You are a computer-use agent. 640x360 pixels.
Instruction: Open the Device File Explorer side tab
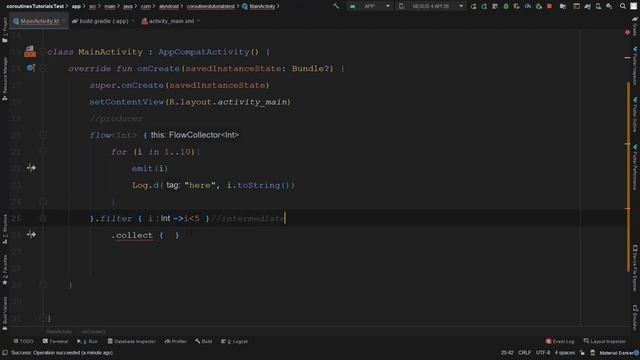click(635, 268)
